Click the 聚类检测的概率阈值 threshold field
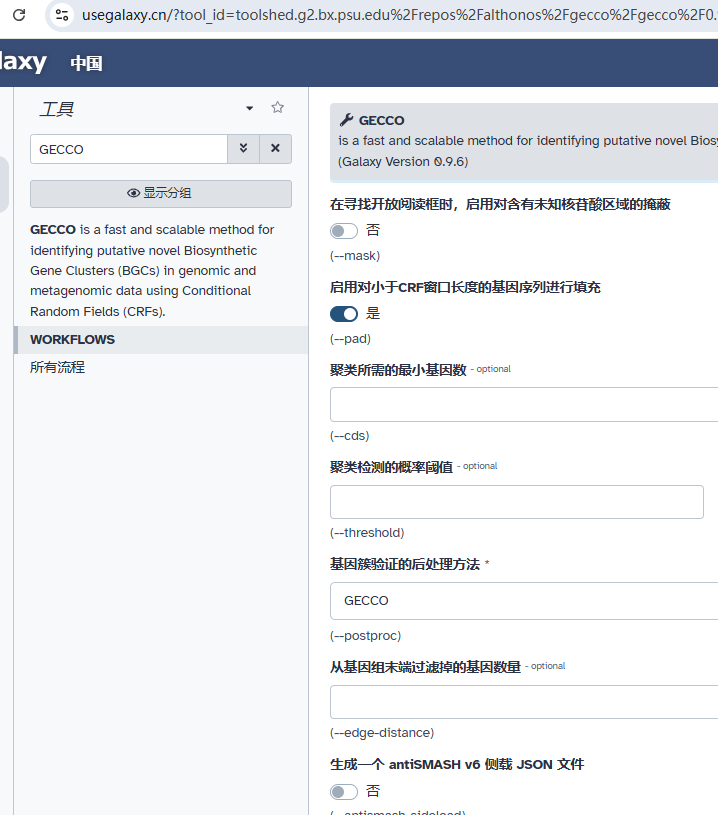 pos(517,502)
